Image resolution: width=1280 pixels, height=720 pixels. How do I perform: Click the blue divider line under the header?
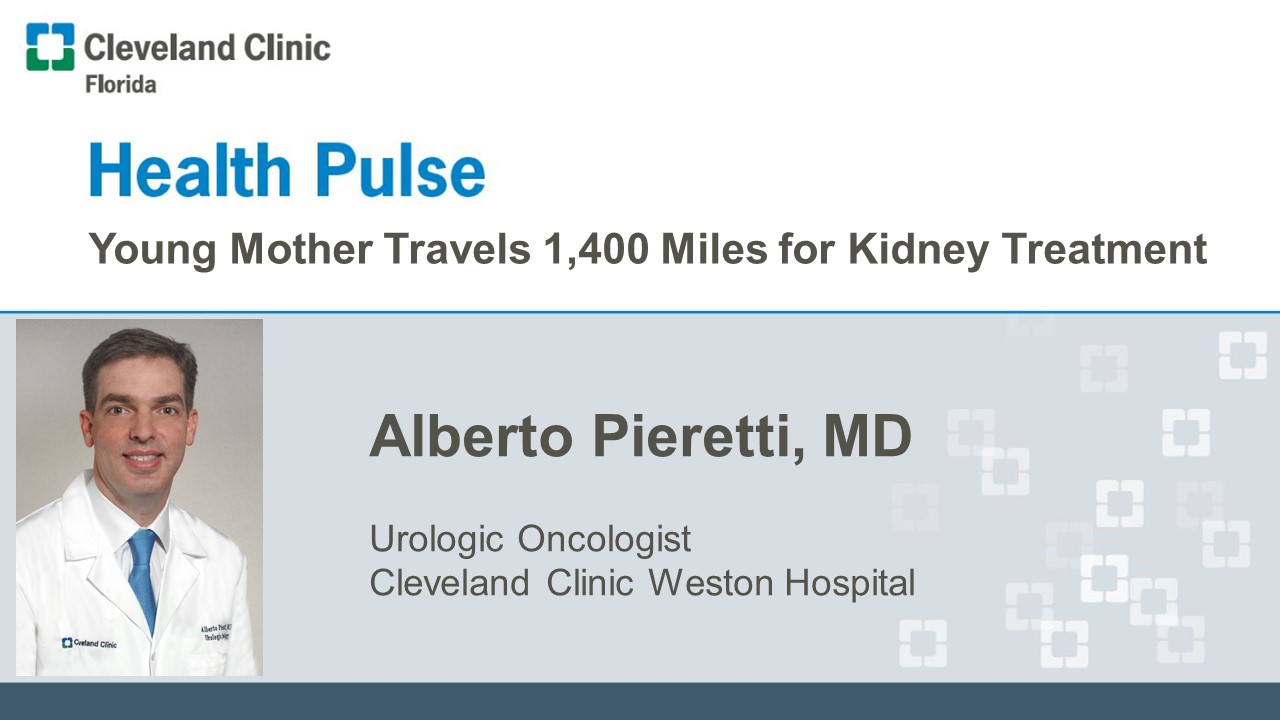click(640, 312)
